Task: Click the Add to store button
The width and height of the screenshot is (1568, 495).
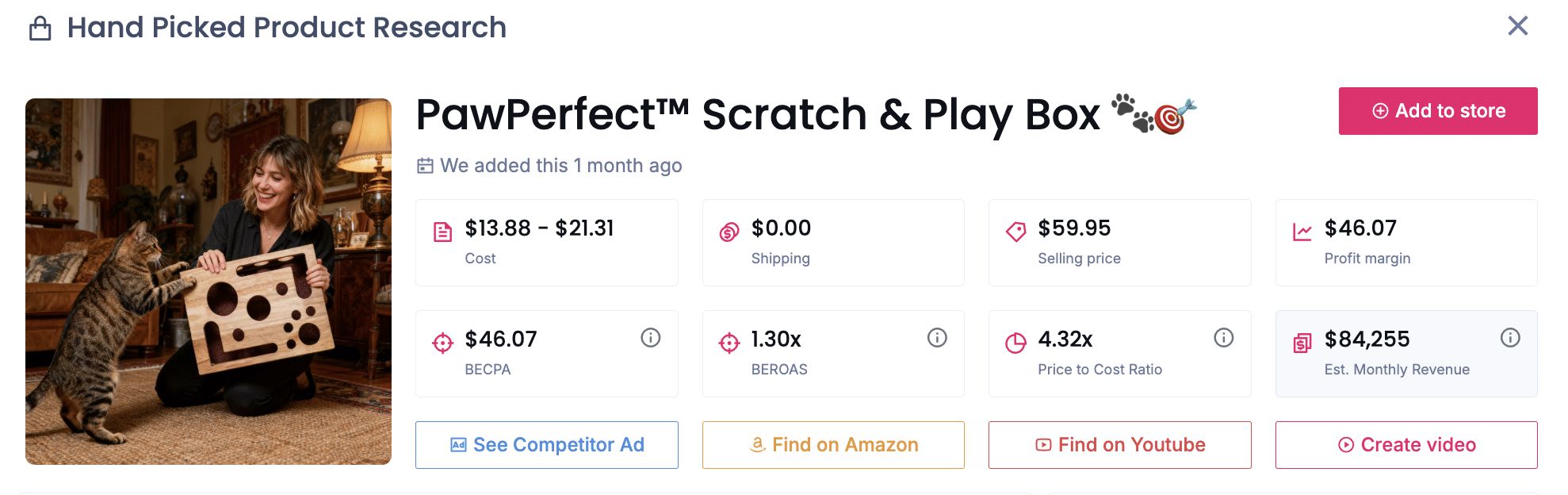Action: pos(1437,111)
